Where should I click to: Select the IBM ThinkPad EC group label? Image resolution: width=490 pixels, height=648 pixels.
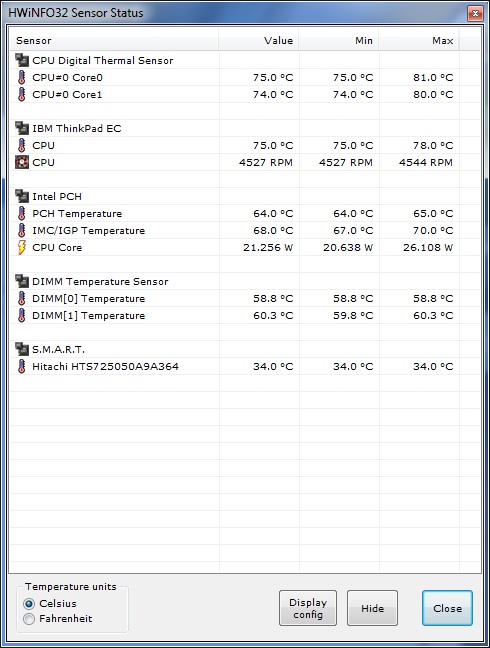click(77, 129)
